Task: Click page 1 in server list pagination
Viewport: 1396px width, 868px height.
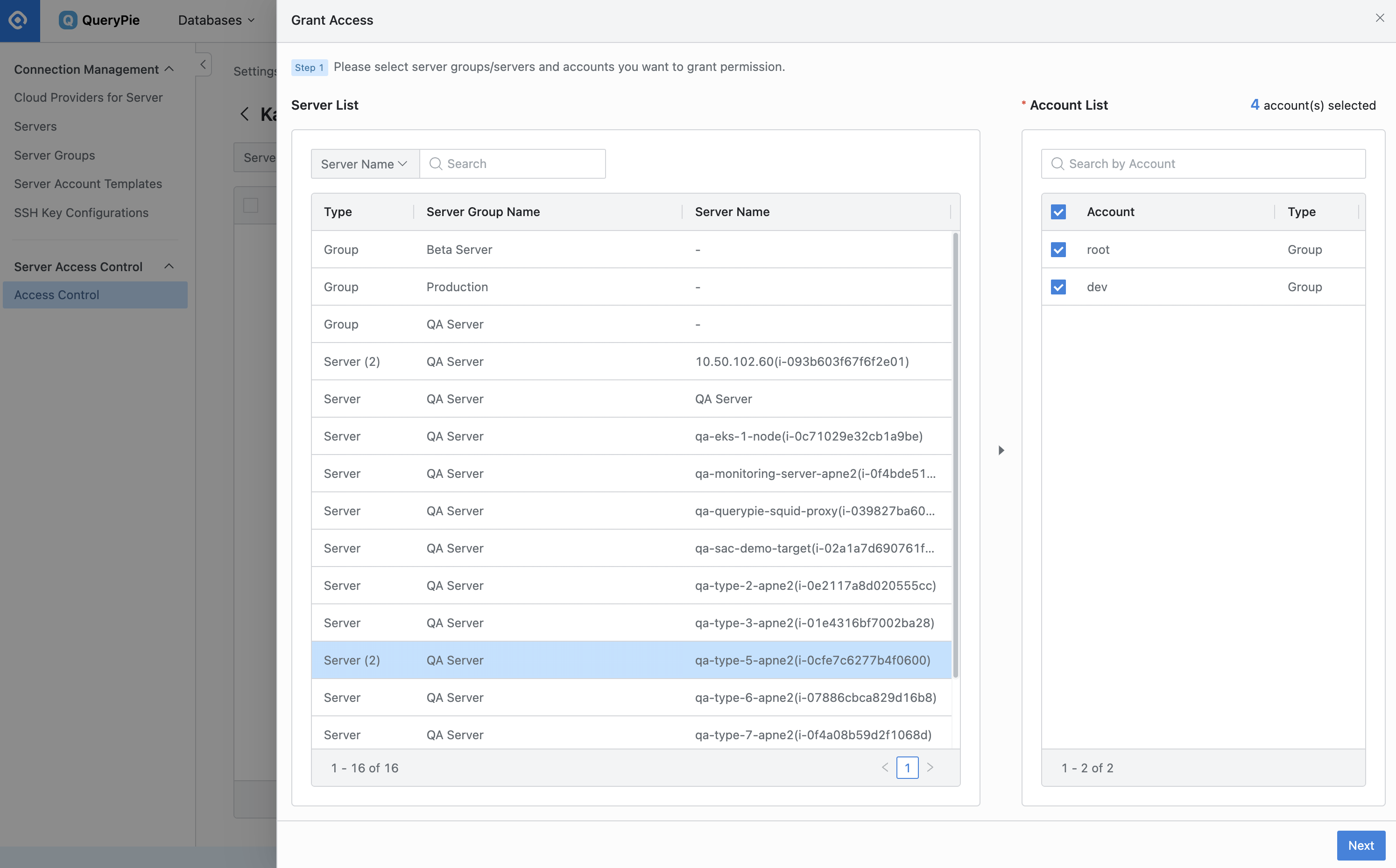Action: (x=907, y=768)
